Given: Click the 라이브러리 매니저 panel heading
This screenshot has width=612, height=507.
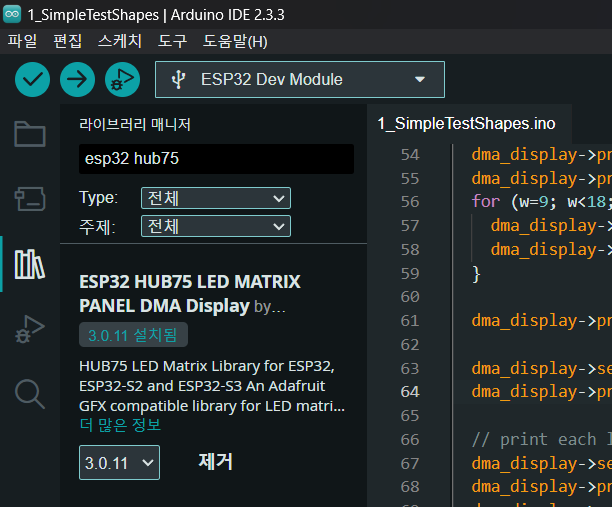Looking at the screenshot, I should point(135,125).
